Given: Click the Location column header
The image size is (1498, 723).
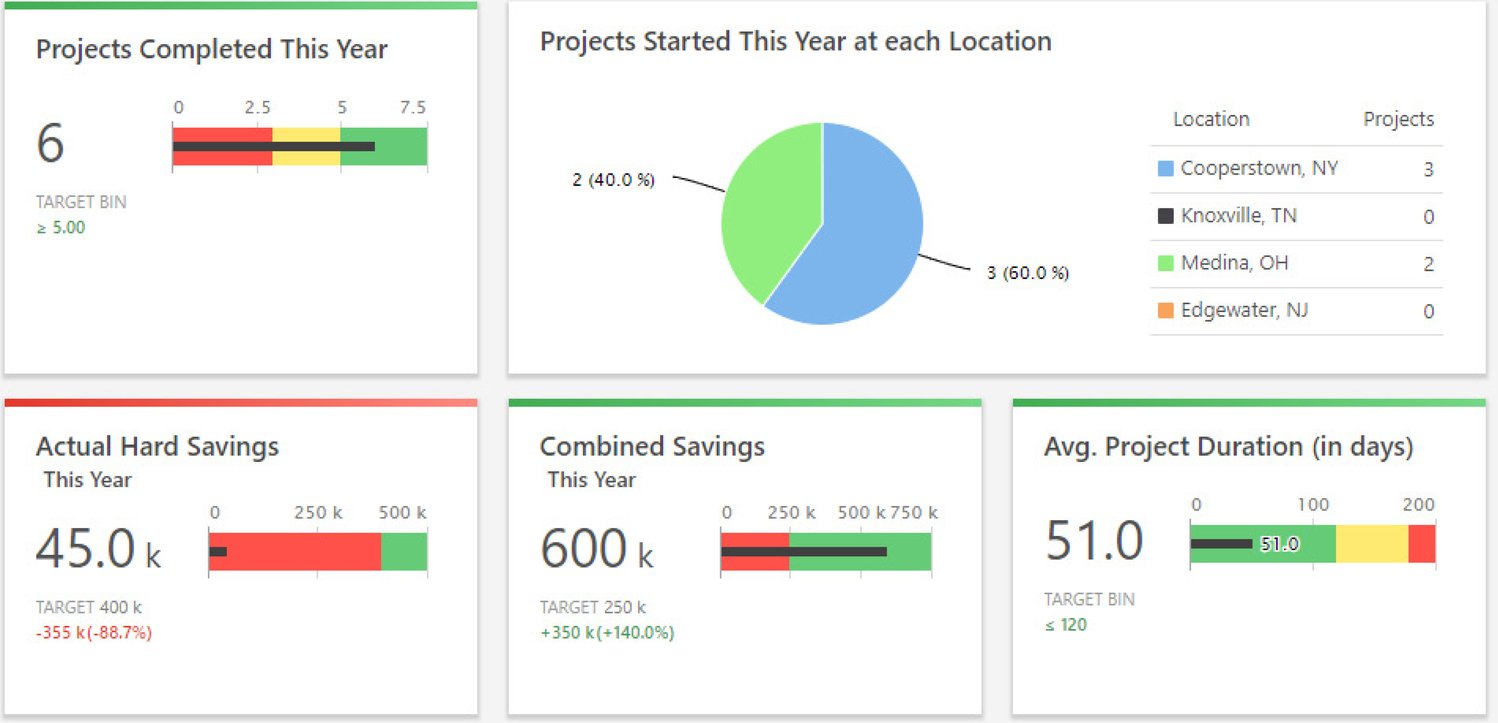Looking at the screenshot, I should [1211, 119].
